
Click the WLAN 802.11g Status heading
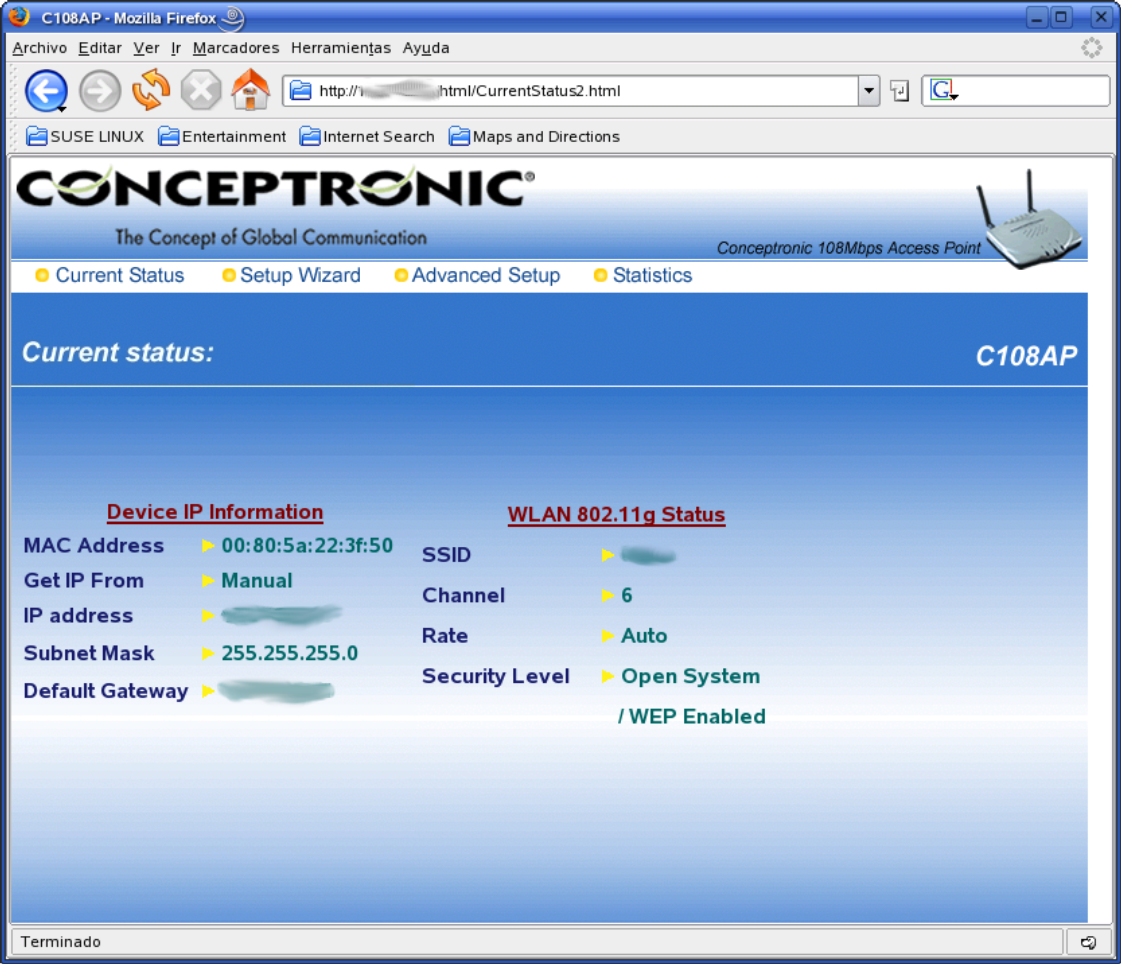[616, 515]
